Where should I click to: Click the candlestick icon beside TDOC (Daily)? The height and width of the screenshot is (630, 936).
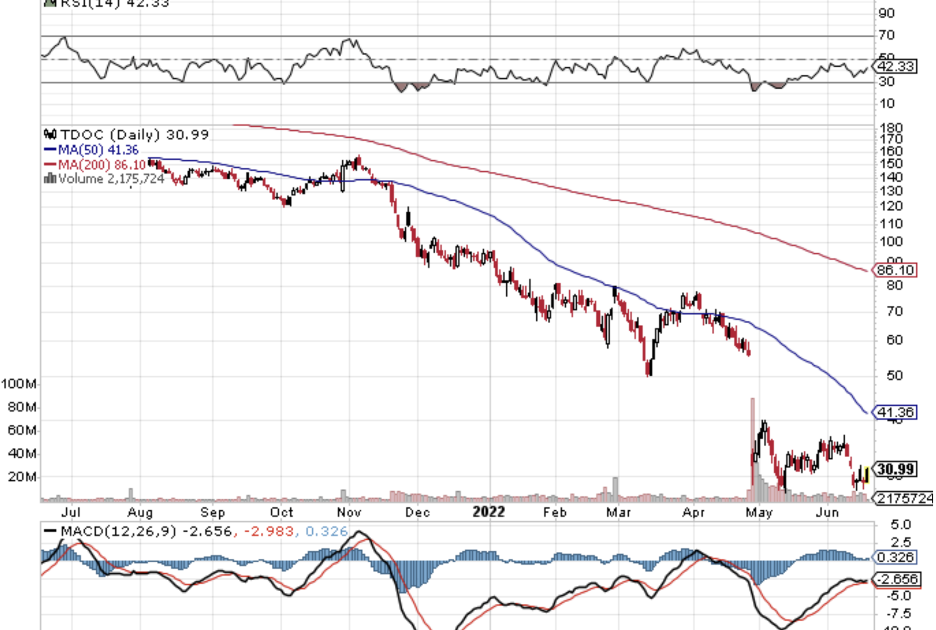48,134
